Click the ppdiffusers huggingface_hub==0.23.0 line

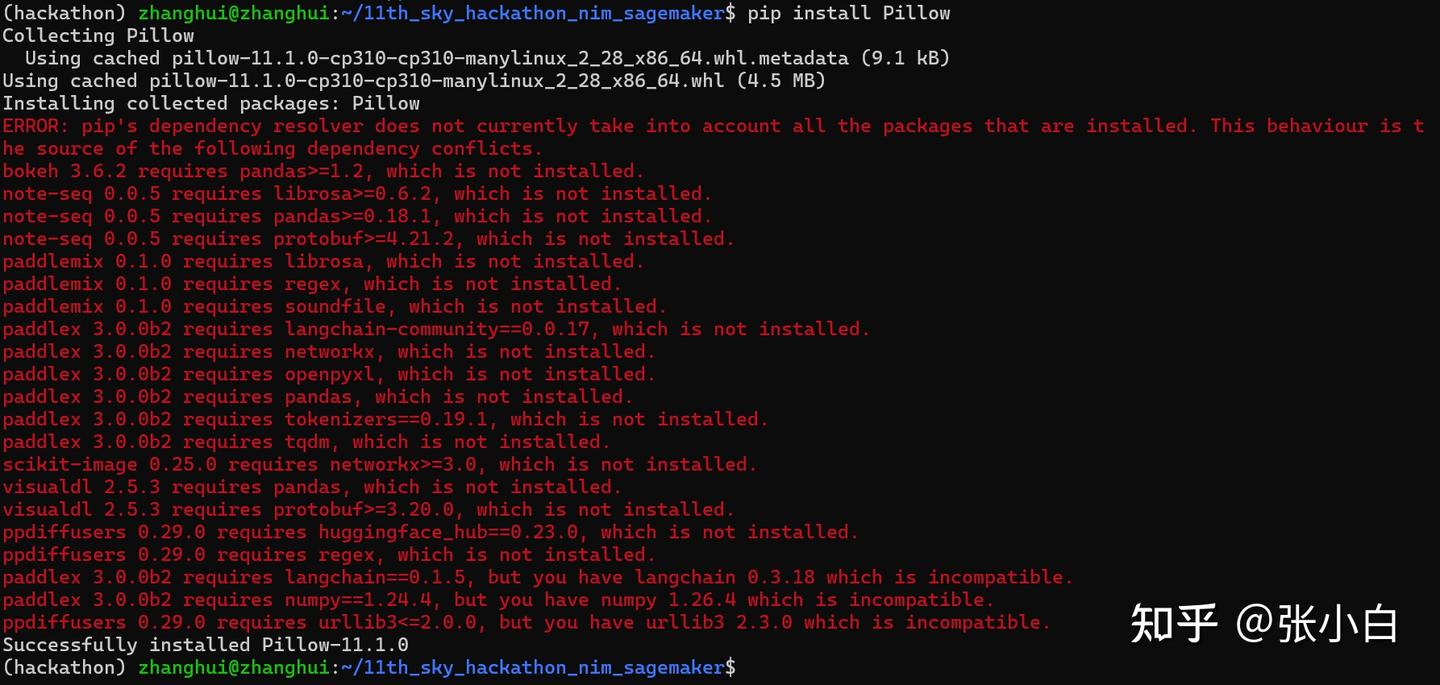pyautogui.click(x=430, y=532)
